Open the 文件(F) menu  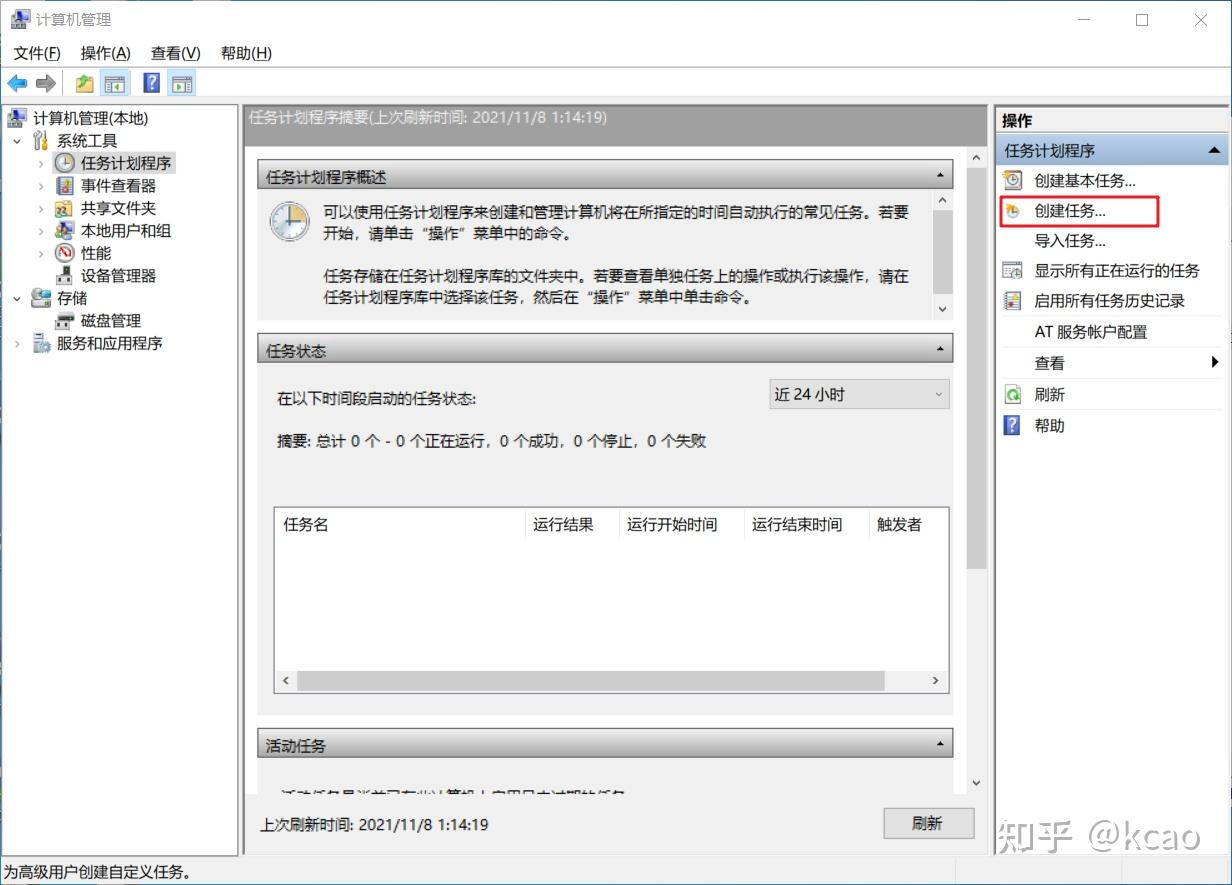point(37,53)
